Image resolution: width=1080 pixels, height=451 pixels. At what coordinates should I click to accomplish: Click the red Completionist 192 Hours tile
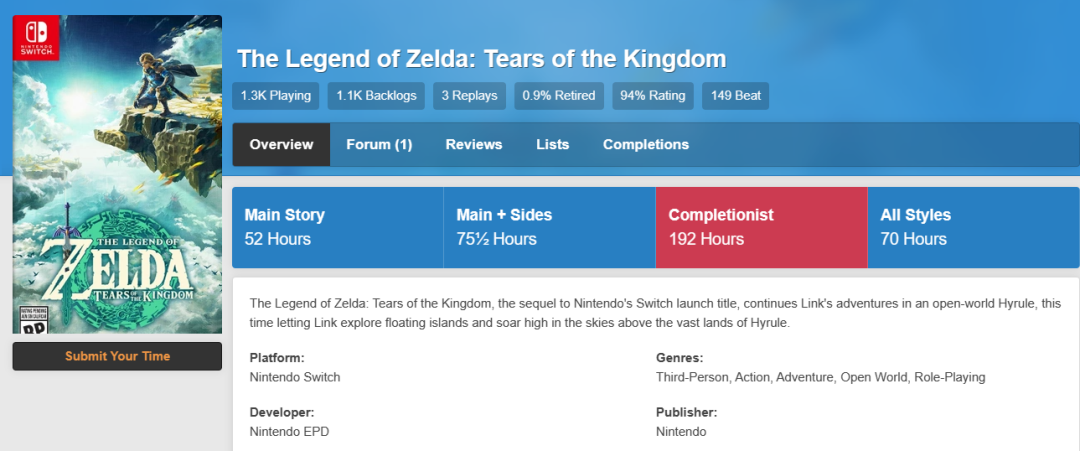tap(761, 227)
